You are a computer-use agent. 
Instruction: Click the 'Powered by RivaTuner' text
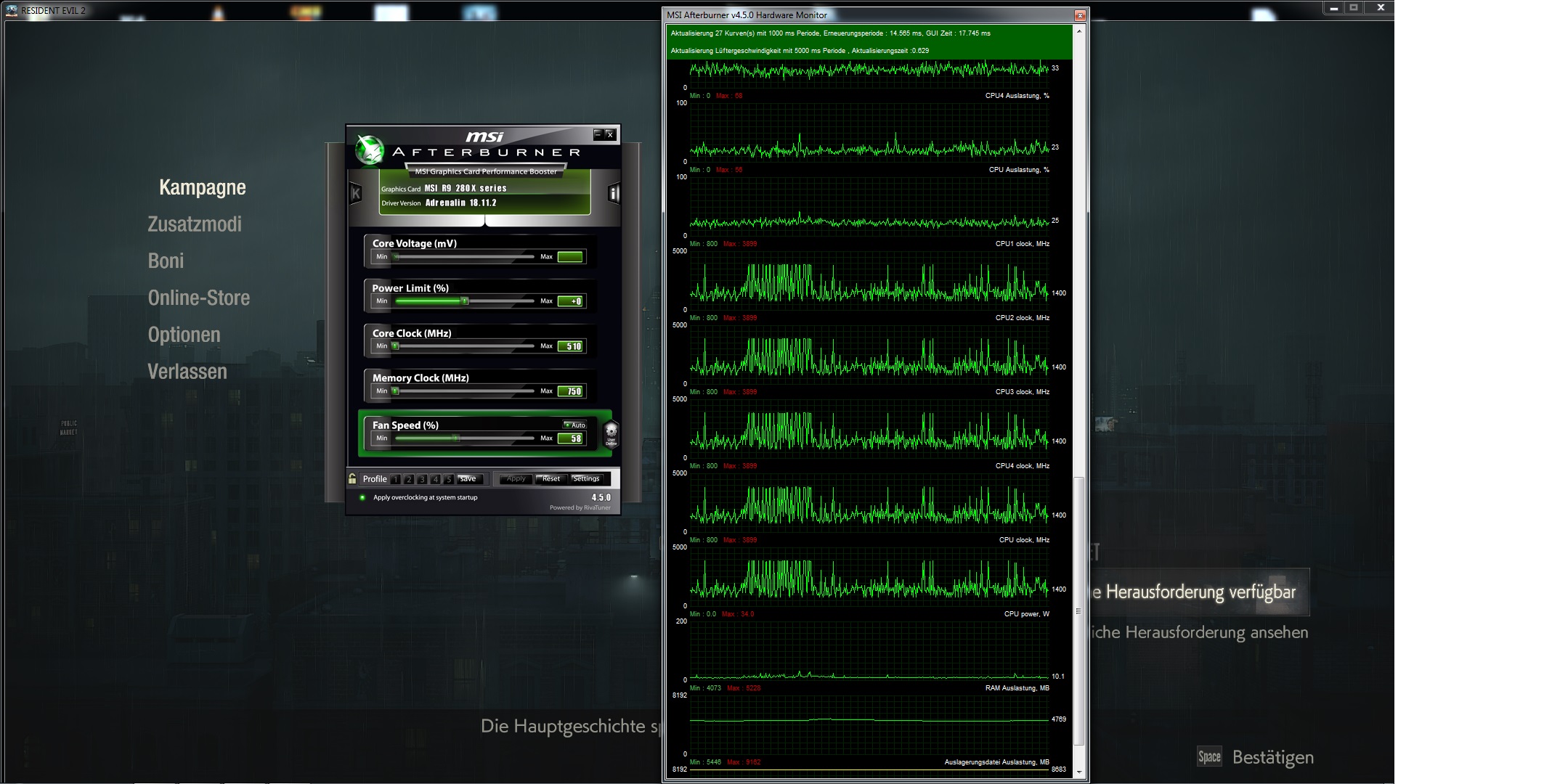580,508
